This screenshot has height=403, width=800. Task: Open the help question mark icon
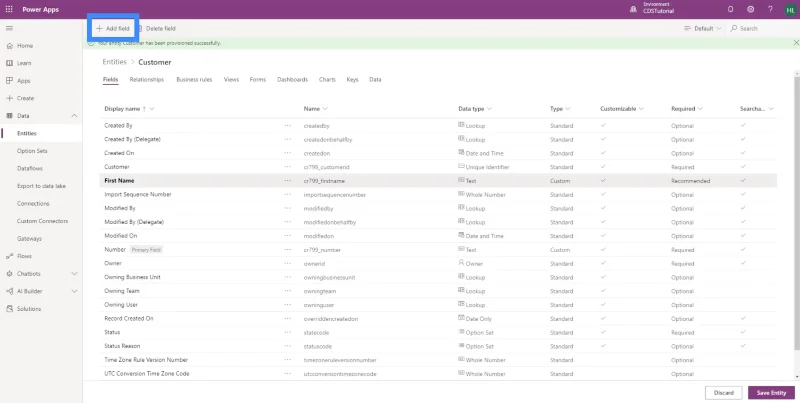tap(770, 9)
